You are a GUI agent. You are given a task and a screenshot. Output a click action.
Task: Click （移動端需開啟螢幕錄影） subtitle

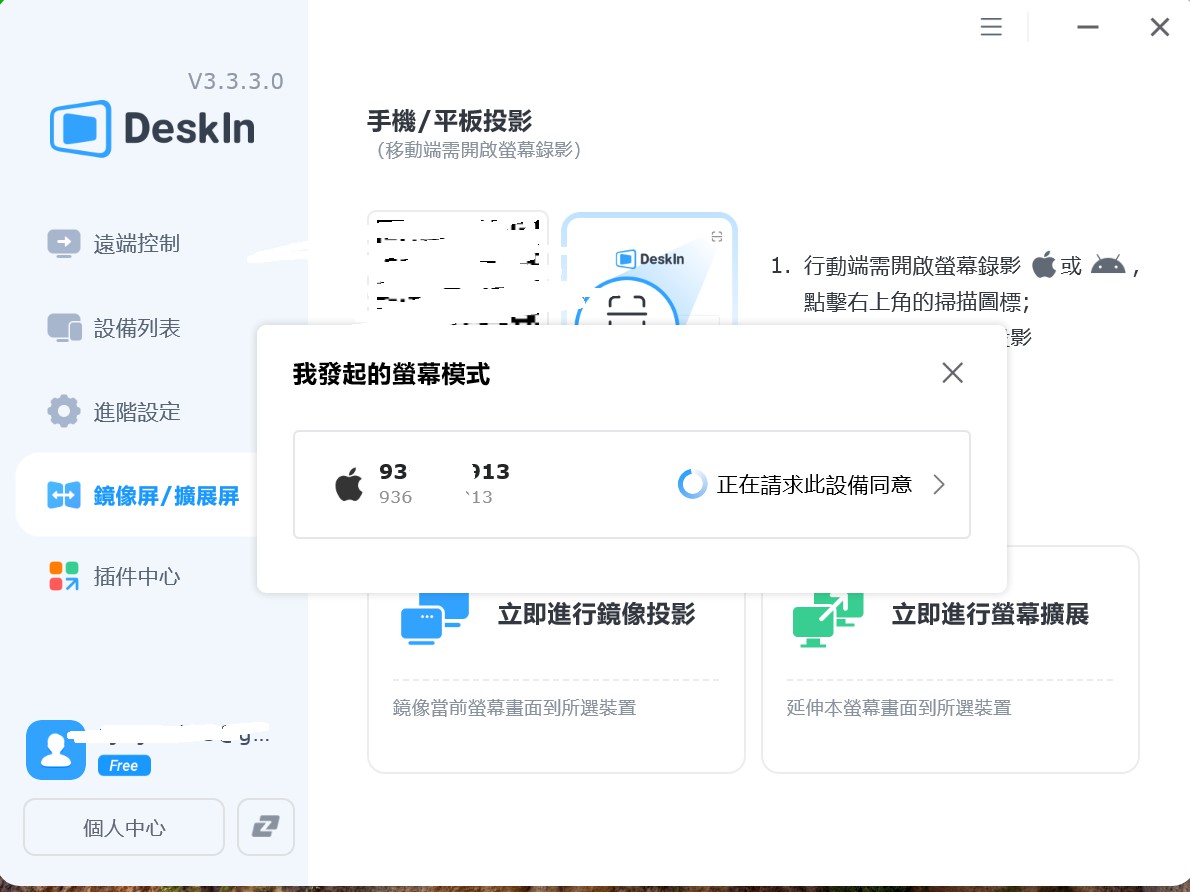coord(479,150)
